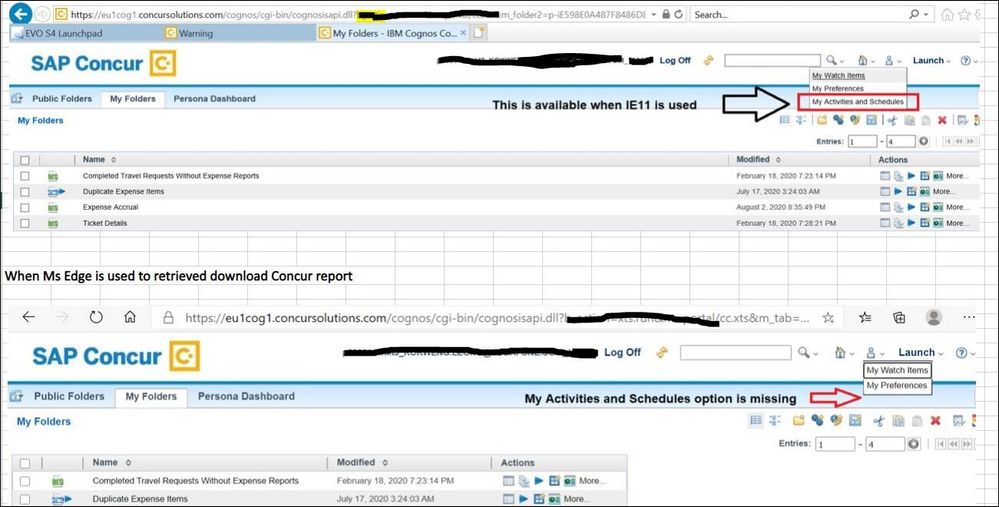Click Copy icon in Edge Cognos toolbar
This screenshot has height=507, width=999.
(898, 420)
